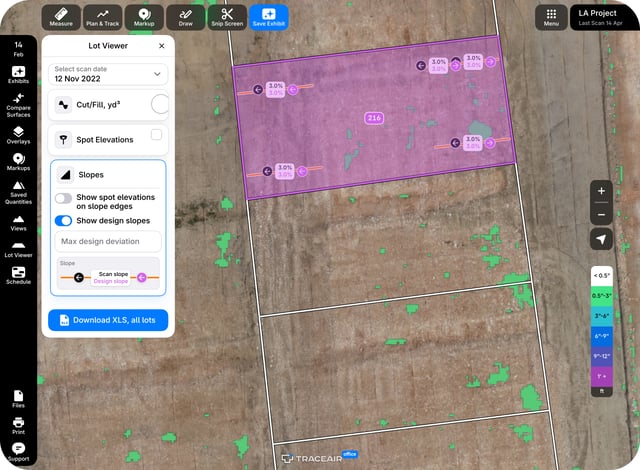
Task: Activate the Draw tool
Action: pos(185,18)
